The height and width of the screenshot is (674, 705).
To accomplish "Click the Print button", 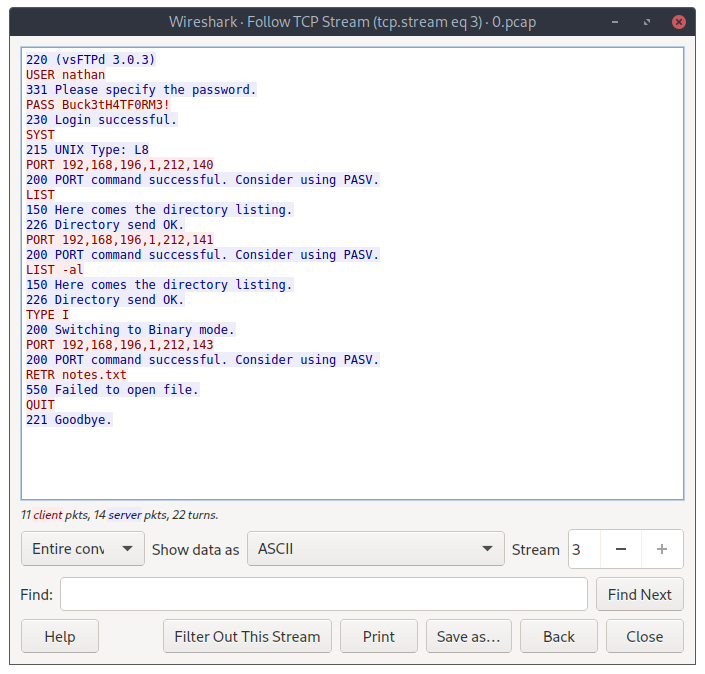I will click(x=379, y=636).
